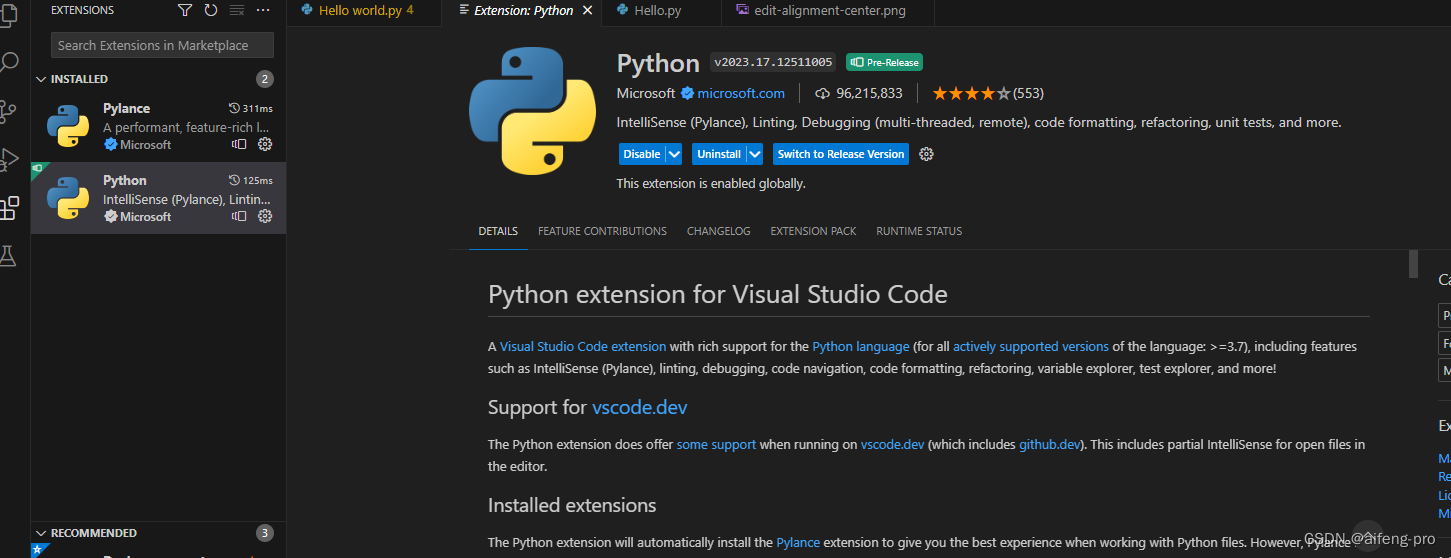Click Python 125ms activation time
The width and height of the screenshot is (1451, 558).
(251, 180)
